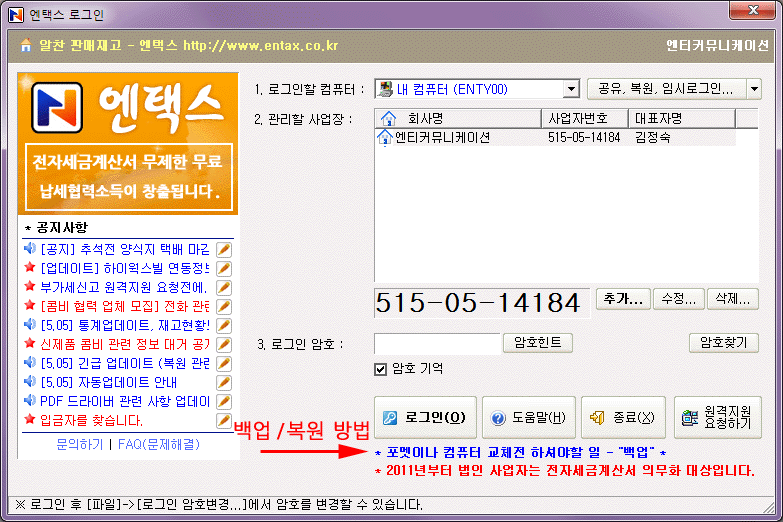Screen dimensions: 783x522
Task: Open 부가세신고 원격지원 요청전에 notice
Action: 123,287
